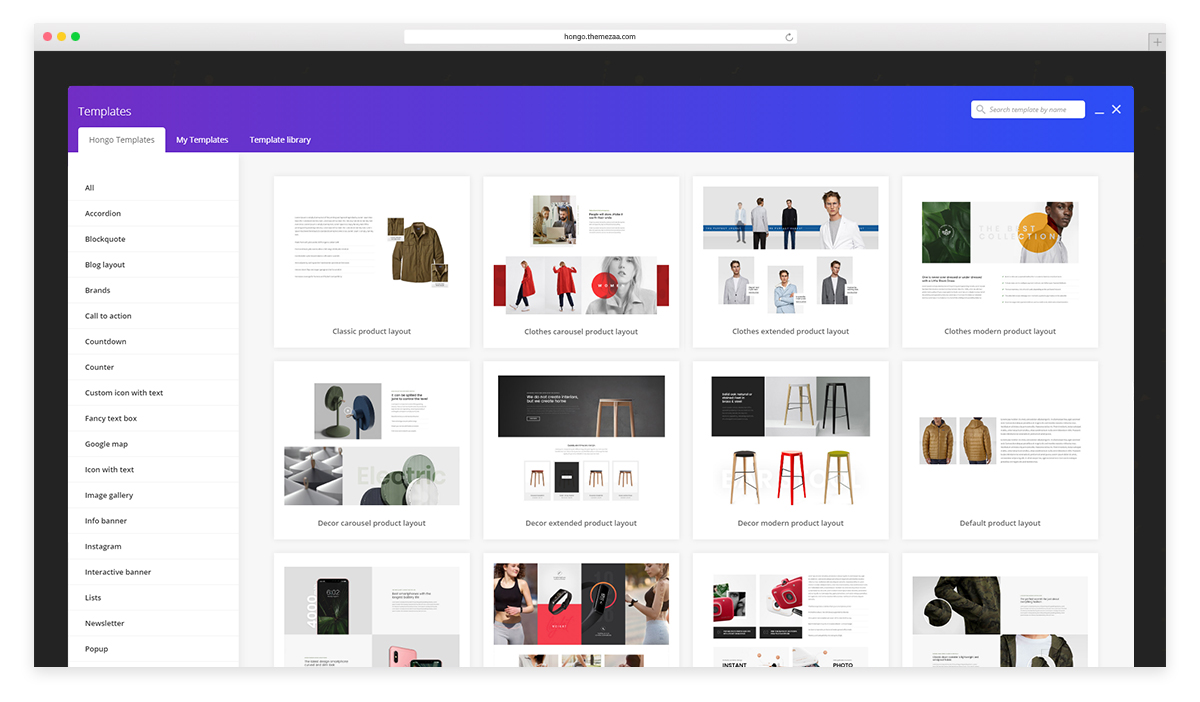Viewport: 1200px width, 702px height.
Task: Open the fitness band template thumbnail
Action: click(581, 614)
